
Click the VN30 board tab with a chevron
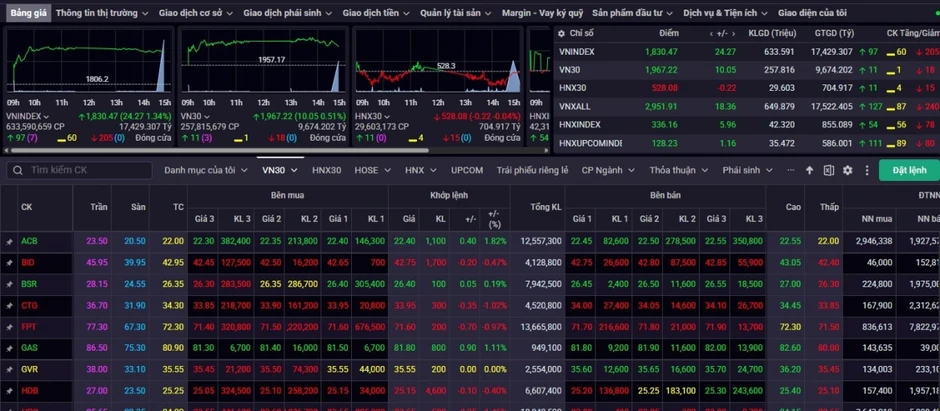coord(280,170)
